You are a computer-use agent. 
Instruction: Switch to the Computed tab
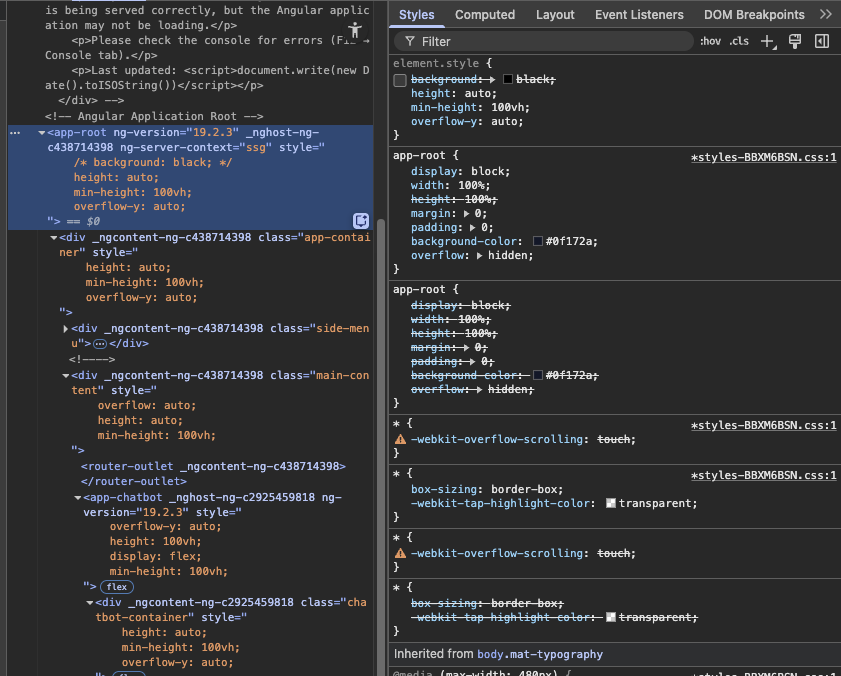(x=485, y=14)
